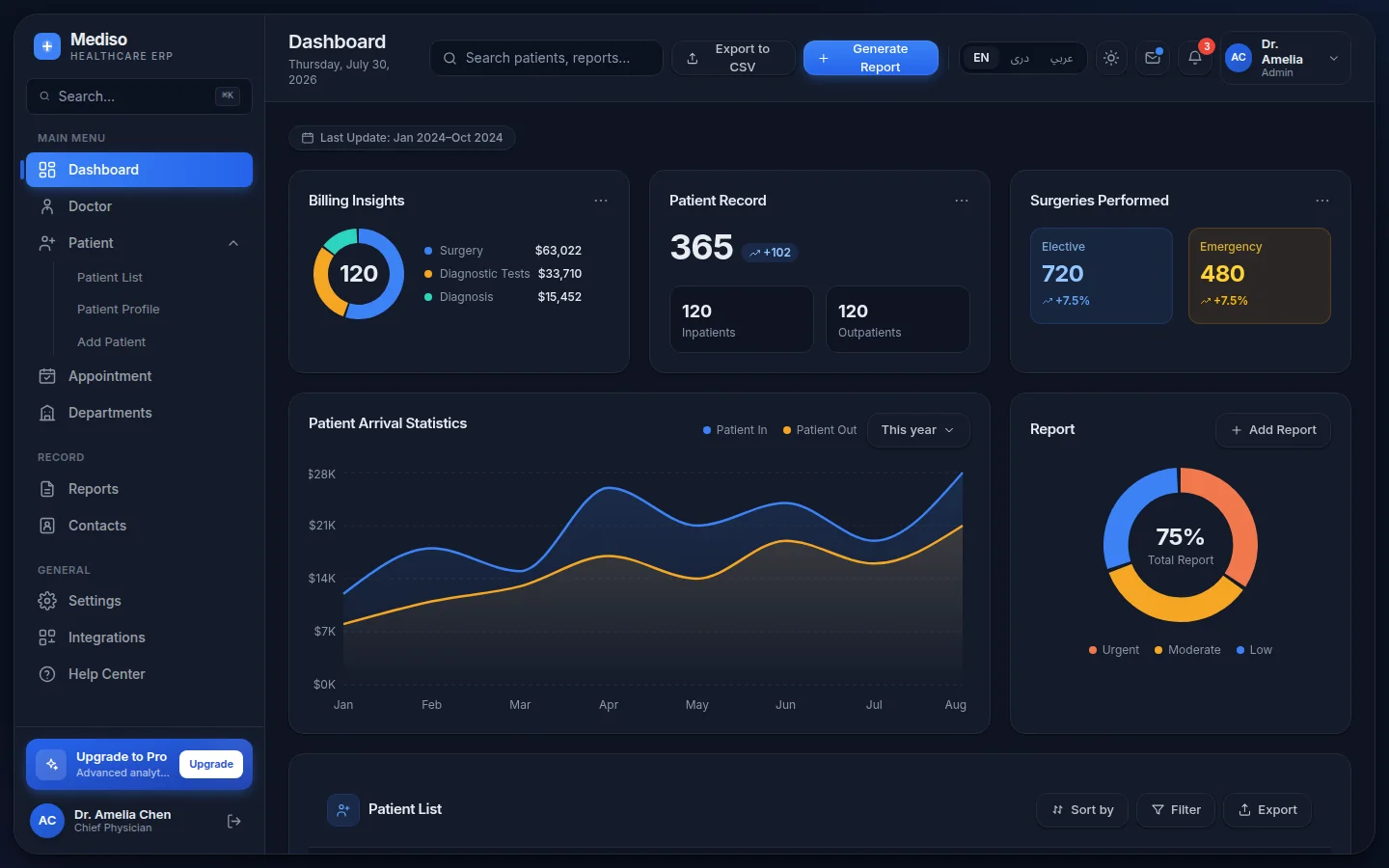Switch language to Arabic (عربي)
This screenshot has width=1389, height=868.
[1061, 58]
